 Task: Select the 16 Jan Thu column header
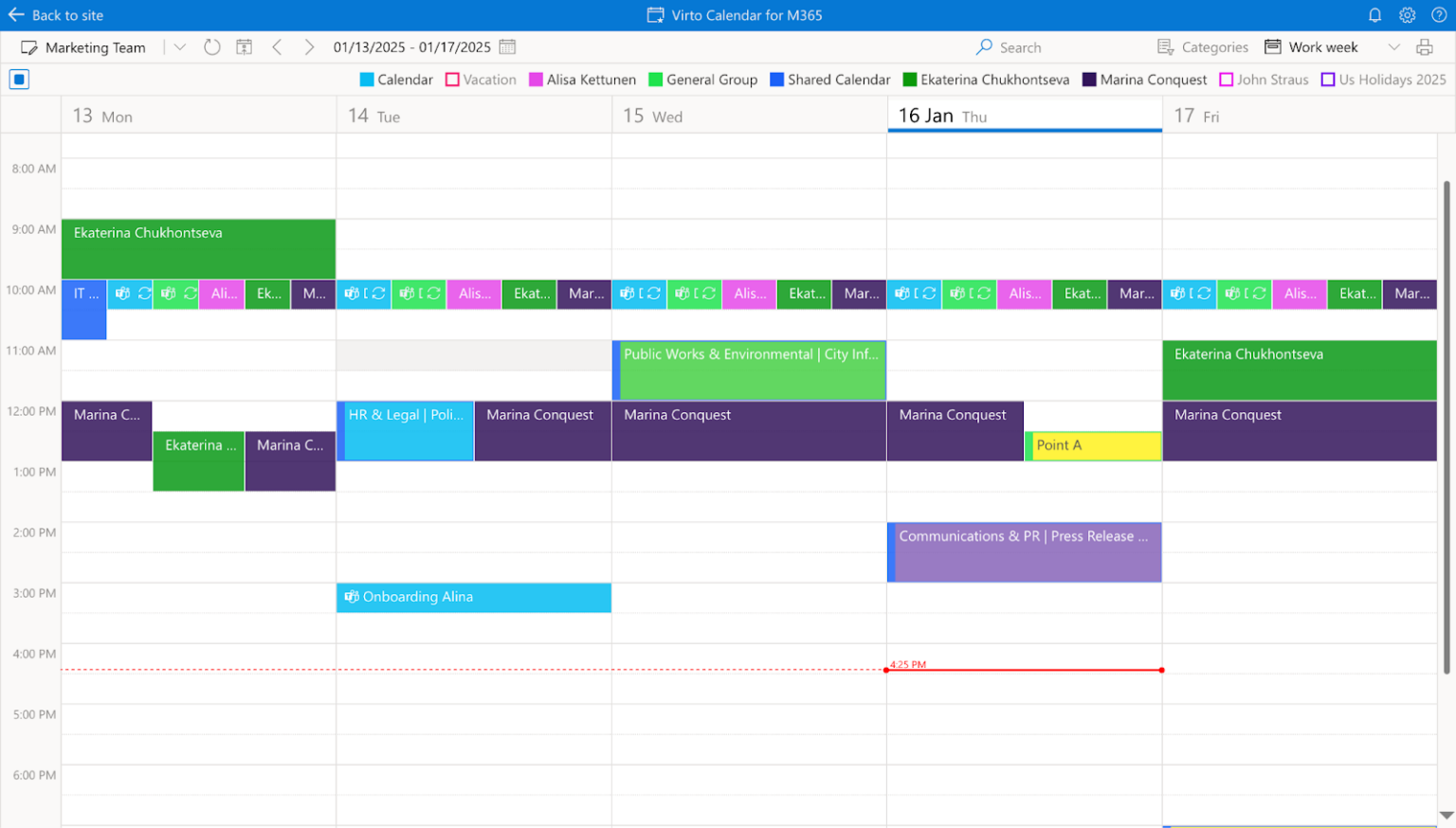(948, 116)
